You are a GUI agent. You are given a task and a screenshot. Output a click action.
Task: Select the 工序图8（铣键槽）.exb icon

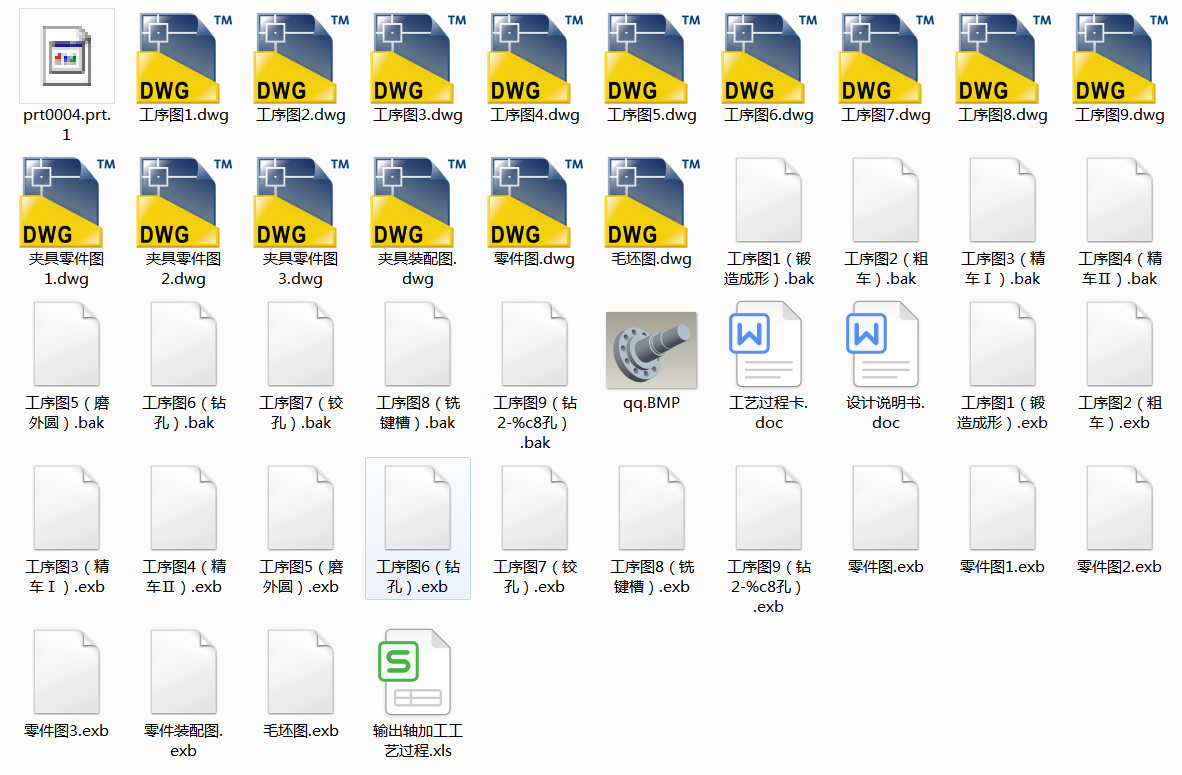click(x=652, y=507)
